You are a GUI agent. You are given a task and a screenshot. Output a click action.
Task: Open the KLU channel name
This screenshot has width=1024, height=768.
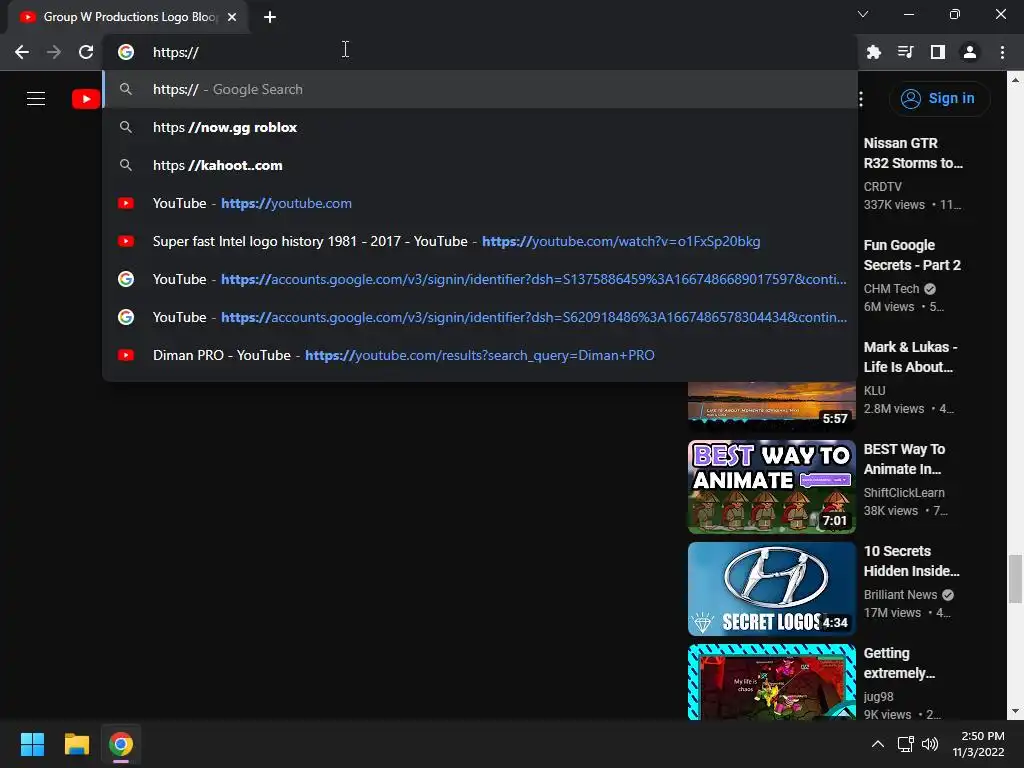(874, 391)
